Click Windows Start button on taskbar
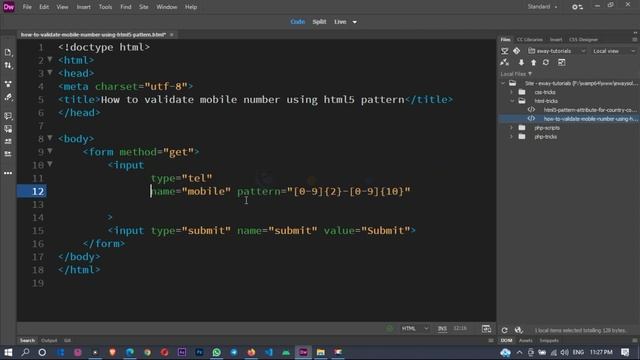The width and height of the screenshot is (640, 360). click(8, 352)
